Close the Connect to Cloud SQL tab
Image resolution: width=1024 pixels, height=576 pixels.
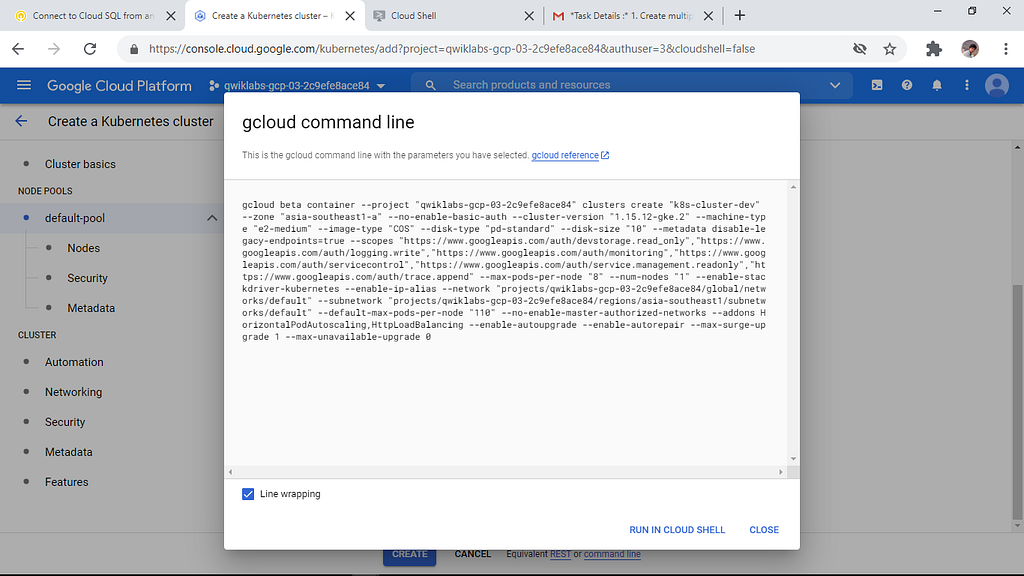tap(170, 16)
